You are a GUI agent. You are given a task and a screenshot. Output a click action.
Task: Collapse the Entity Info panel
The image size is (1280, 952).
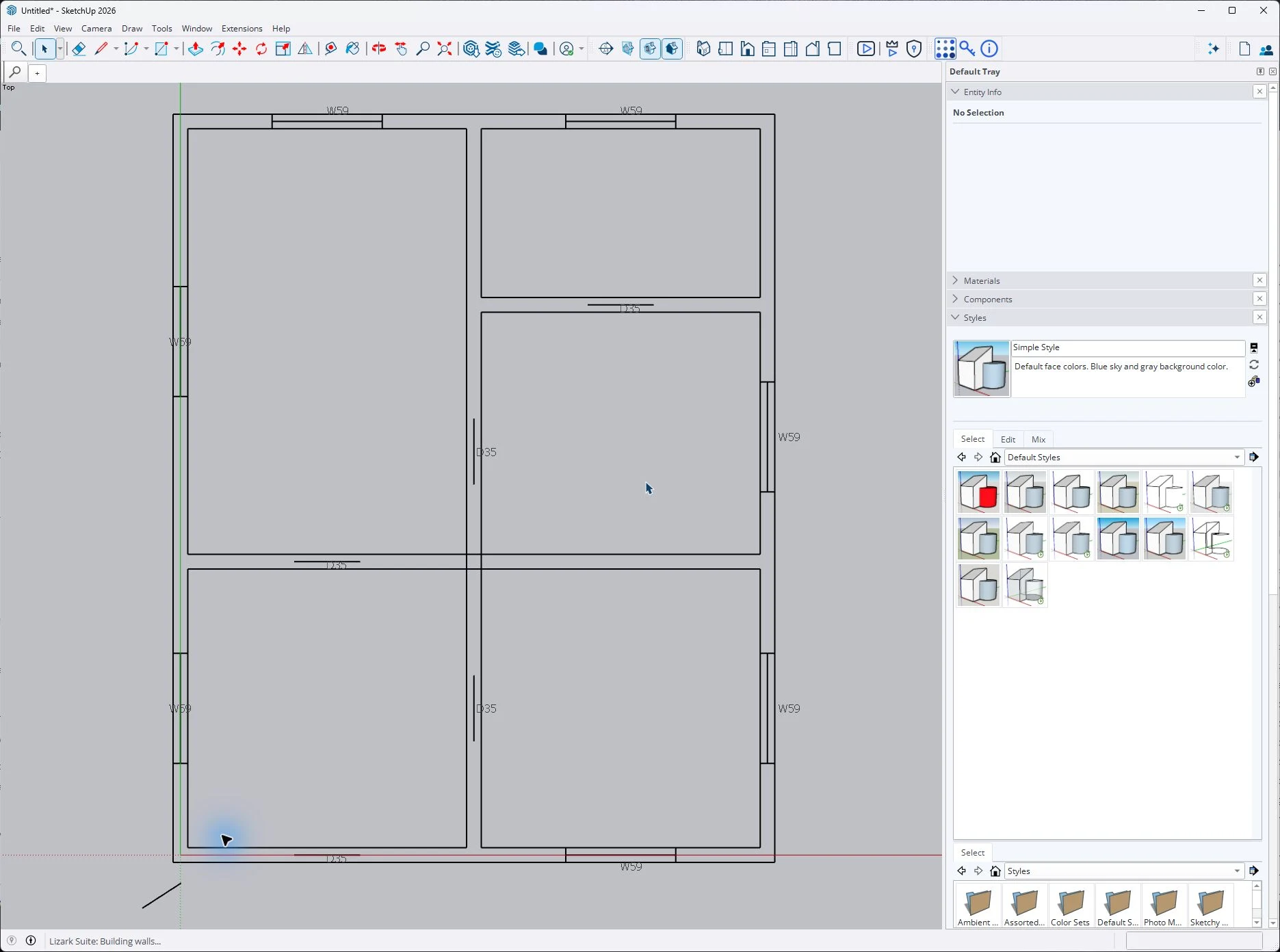[x=956, y=92]
